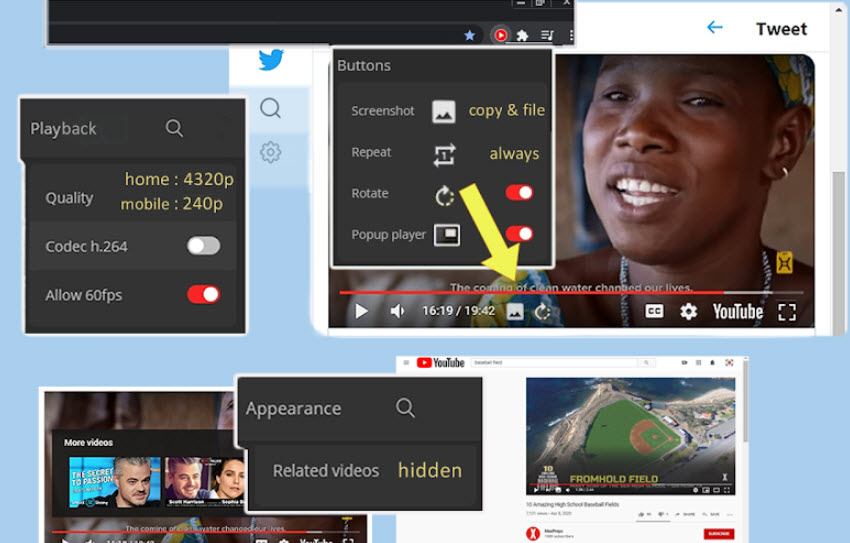Take screenshot from the player bar
Screen dimensions: 850x543
click(x=515, y=312)
